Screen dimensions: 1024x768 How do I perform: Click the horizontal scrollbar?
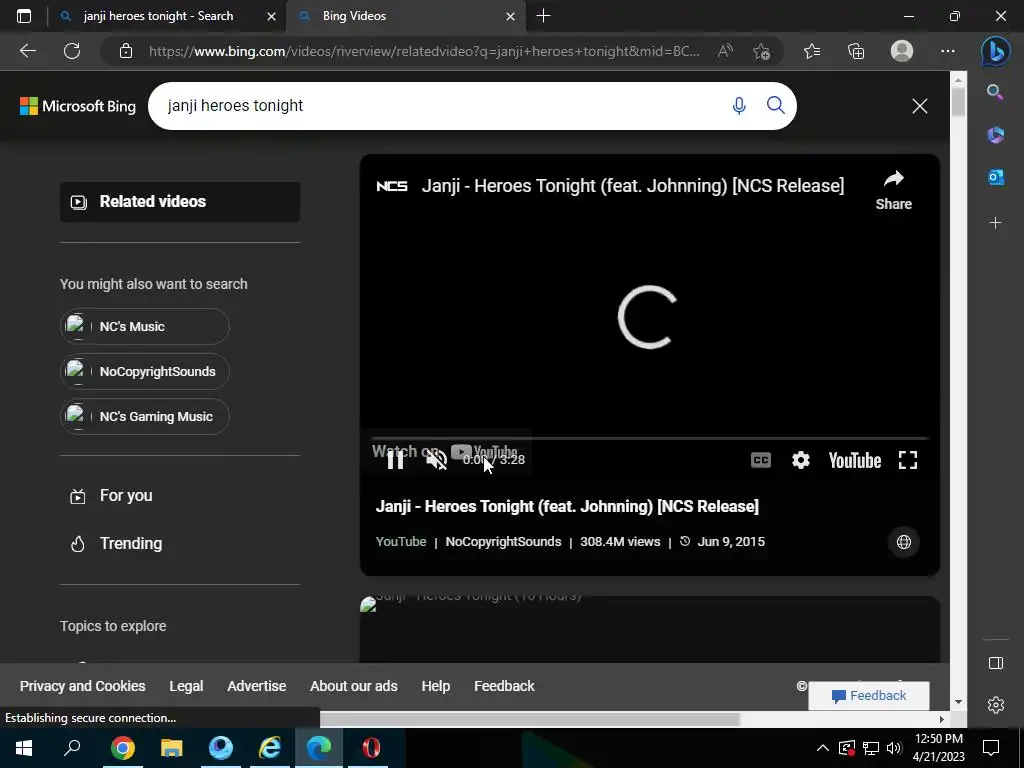[x=529, y=719]
